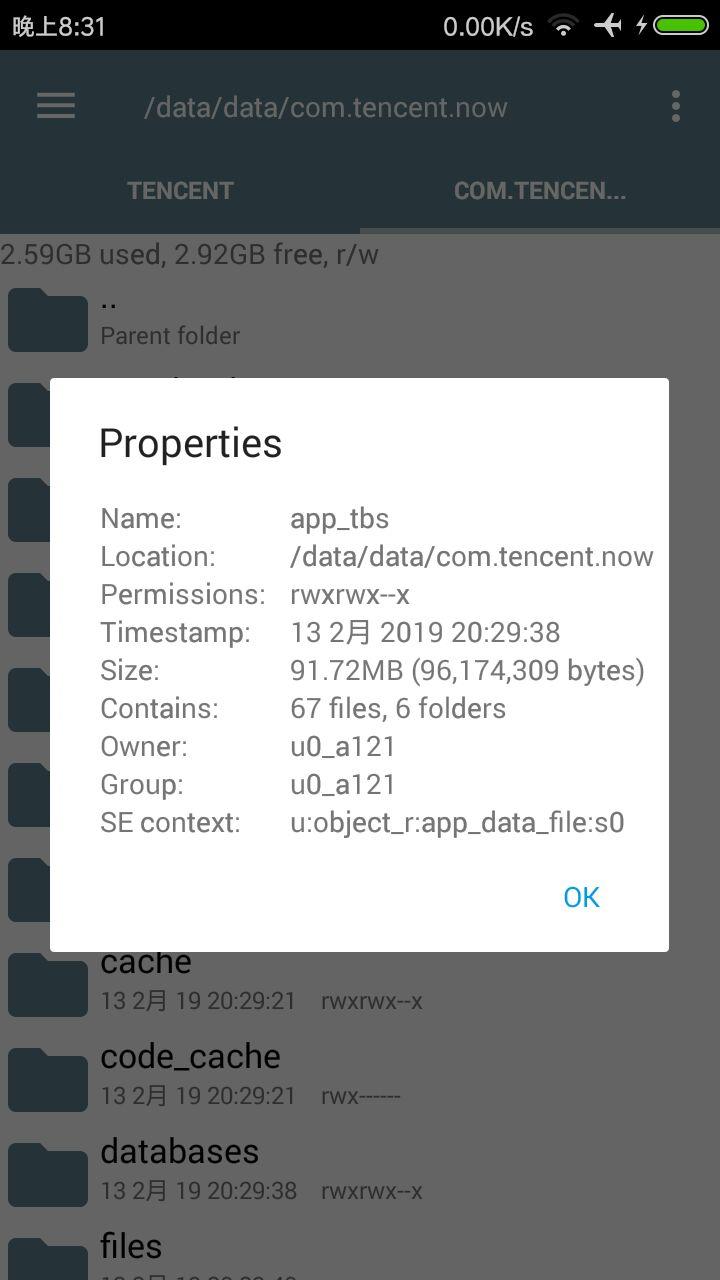Image resolution: width=720 pixels, height=1280 pixels.
Task: Open the hamburger navigation menu
Action: (x=56, y=106)
